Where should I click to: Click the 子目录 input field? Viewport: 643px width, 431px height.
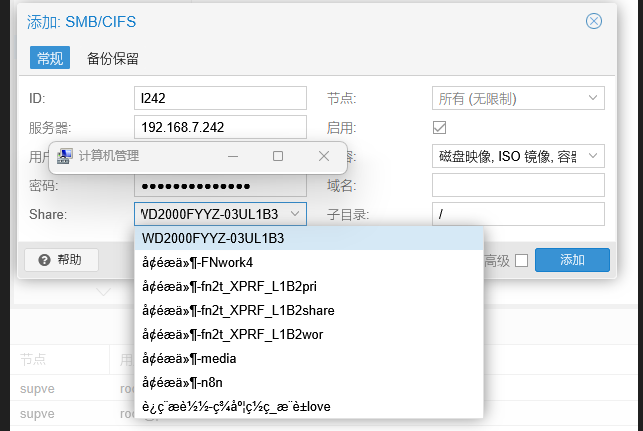tap(518, 214)
